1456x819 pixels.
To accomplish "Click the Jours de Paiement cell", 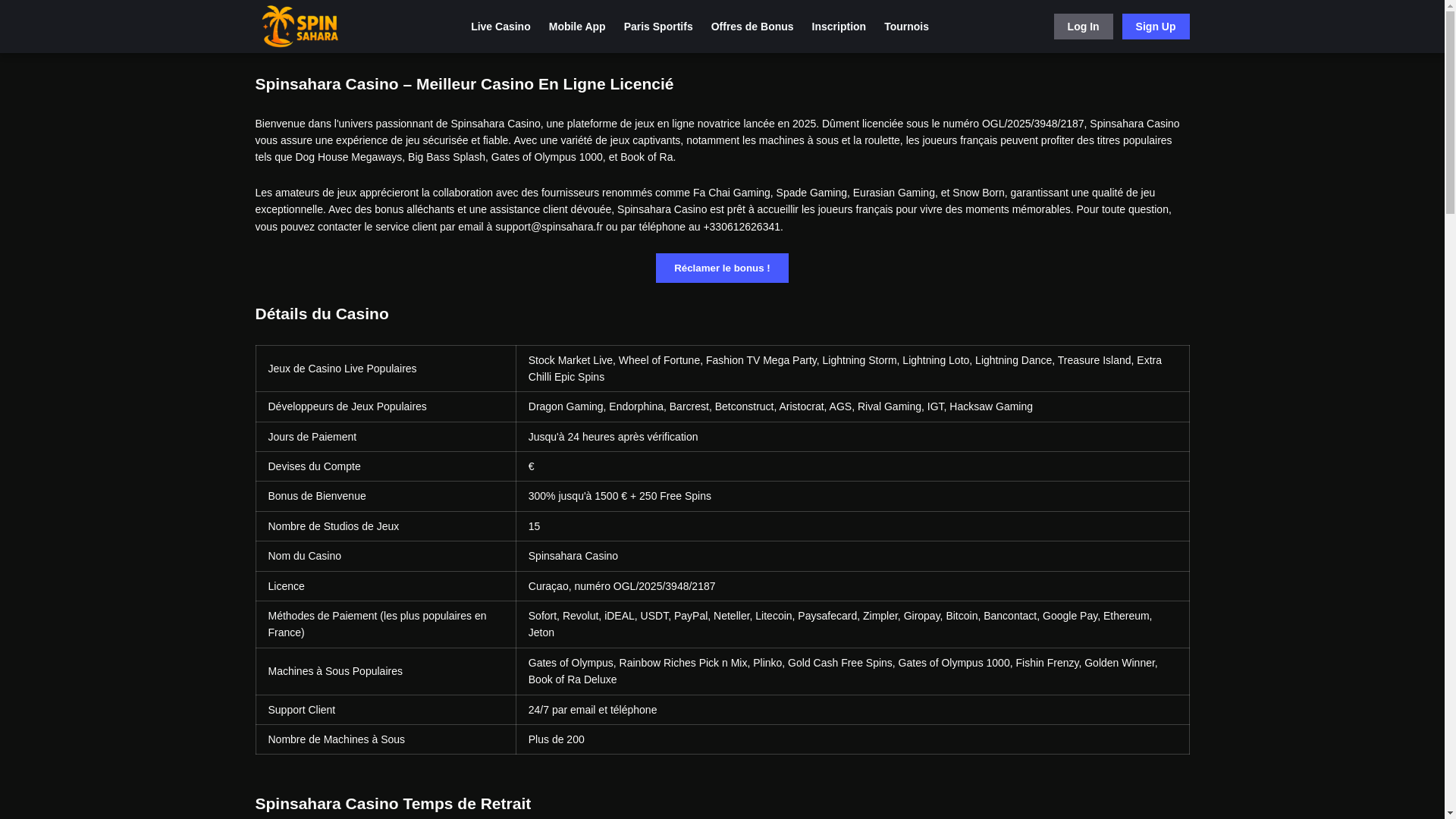I will (x=386, y=437).
